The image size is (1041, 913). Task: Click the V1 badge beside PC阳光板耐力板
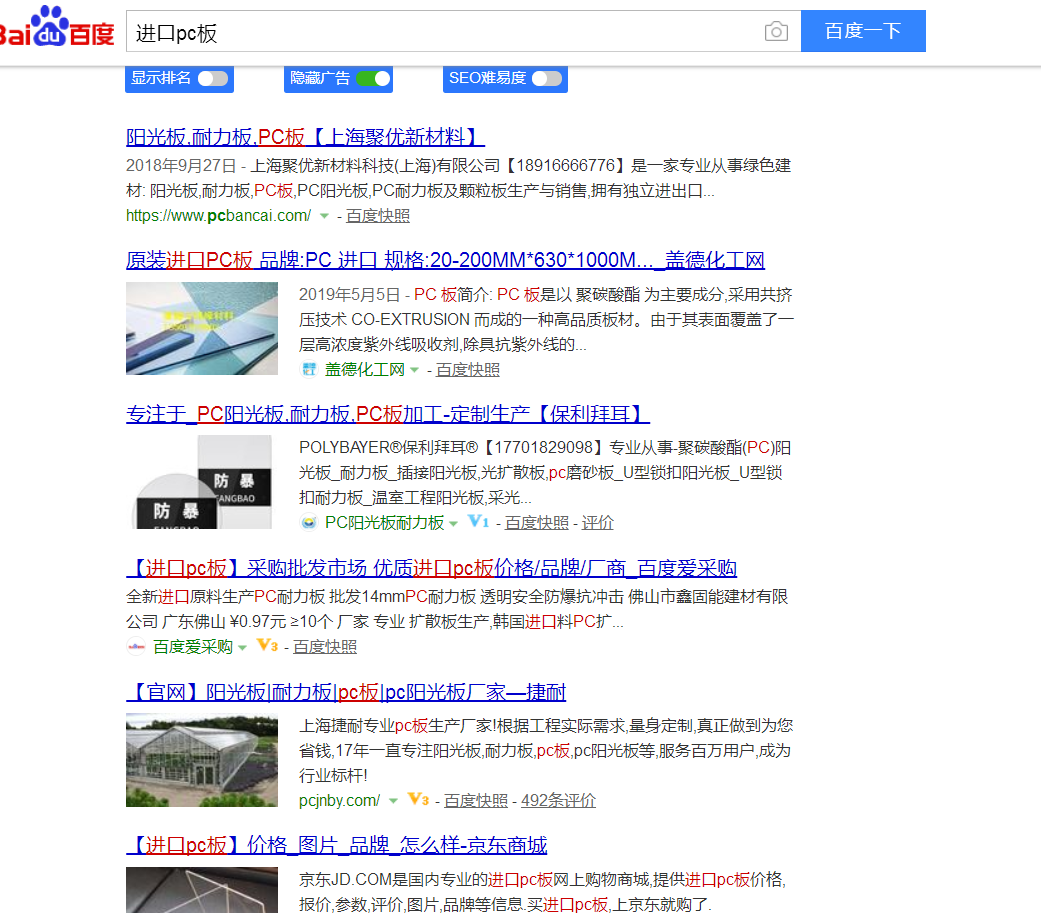(479, 521)
